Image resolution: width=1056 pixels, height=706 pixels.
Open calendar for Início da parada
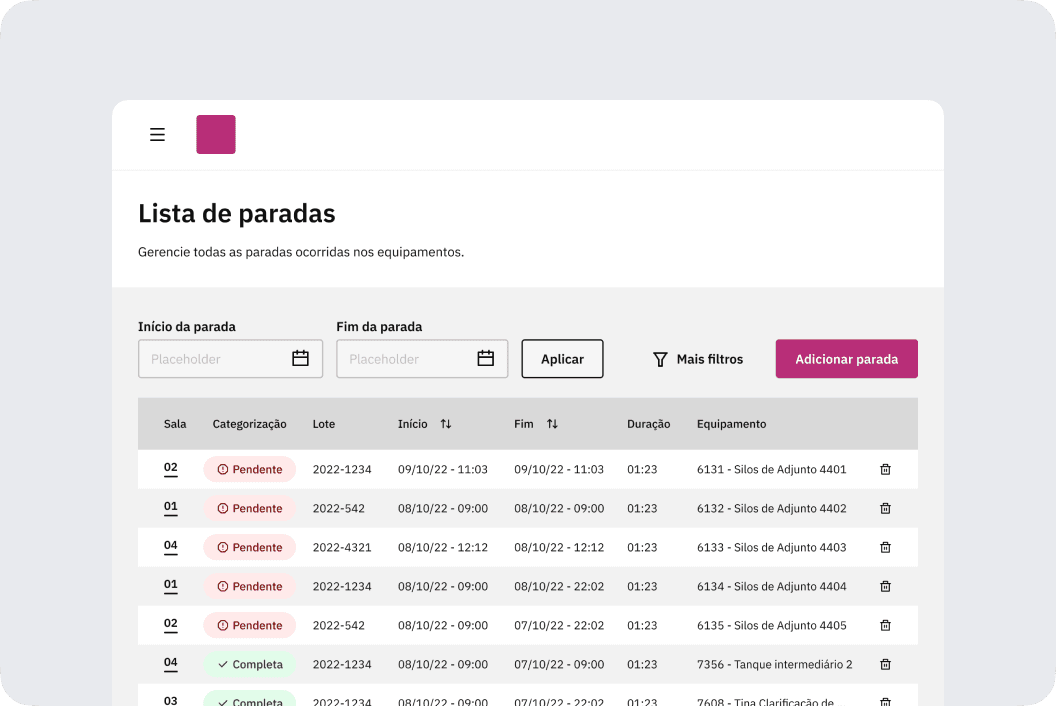pyautogui.click(x=300, y=358)
